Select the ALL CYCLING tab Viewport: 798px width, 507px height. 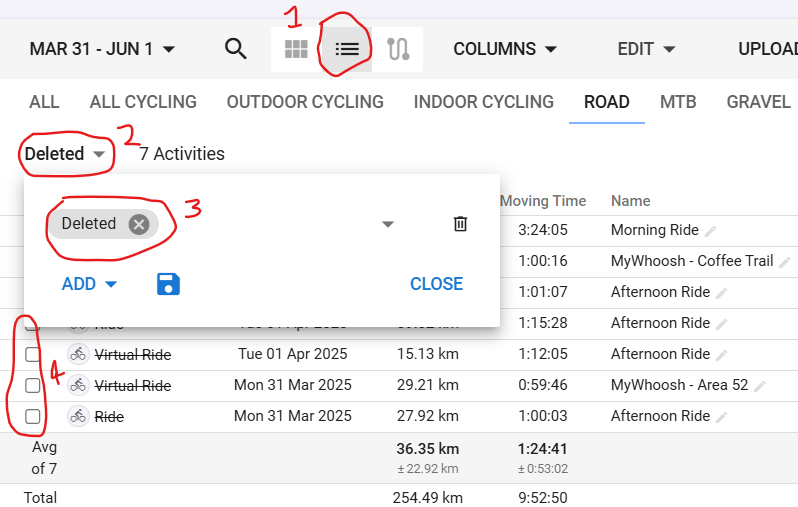point(143,102)
